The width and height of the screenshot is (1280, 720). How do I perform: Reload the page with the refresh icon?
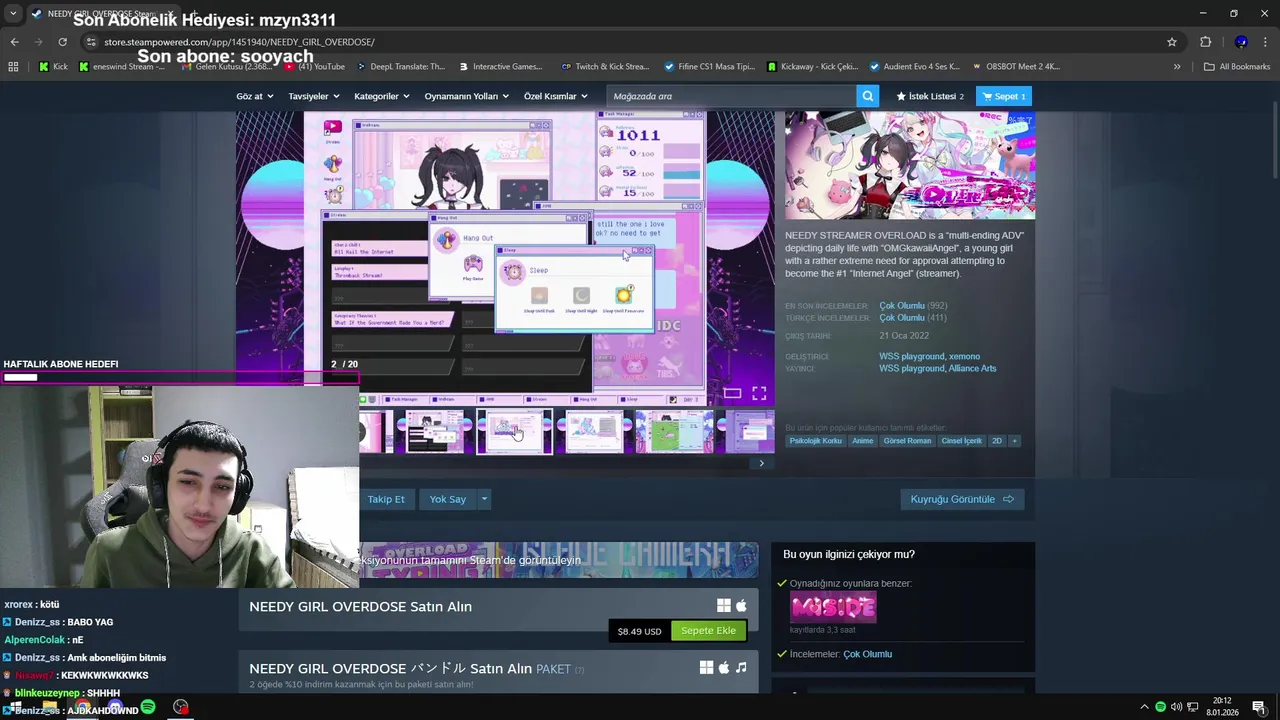62,42
